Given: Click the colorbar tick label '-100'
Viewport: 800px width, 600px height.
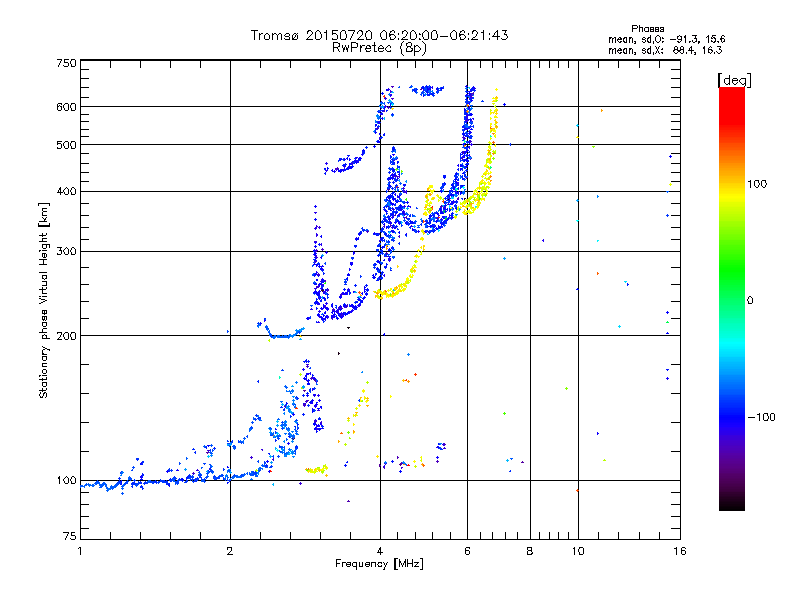Looking at the screenshot, I should [x=761, y=417].
